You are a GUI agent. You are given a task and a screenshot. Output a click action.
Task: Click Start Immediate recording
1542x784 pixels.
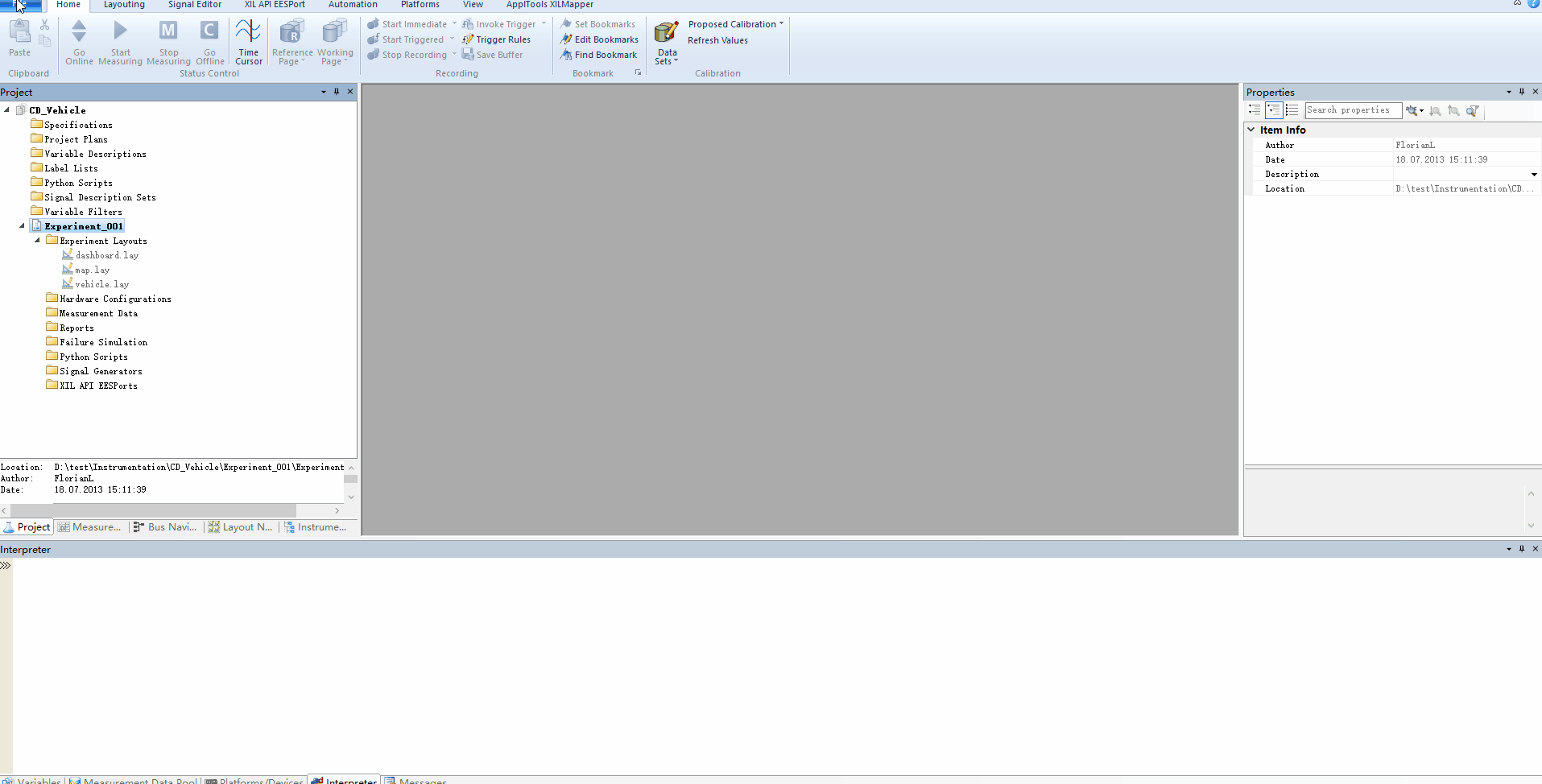pyautogui.click(x=407, y=24)
